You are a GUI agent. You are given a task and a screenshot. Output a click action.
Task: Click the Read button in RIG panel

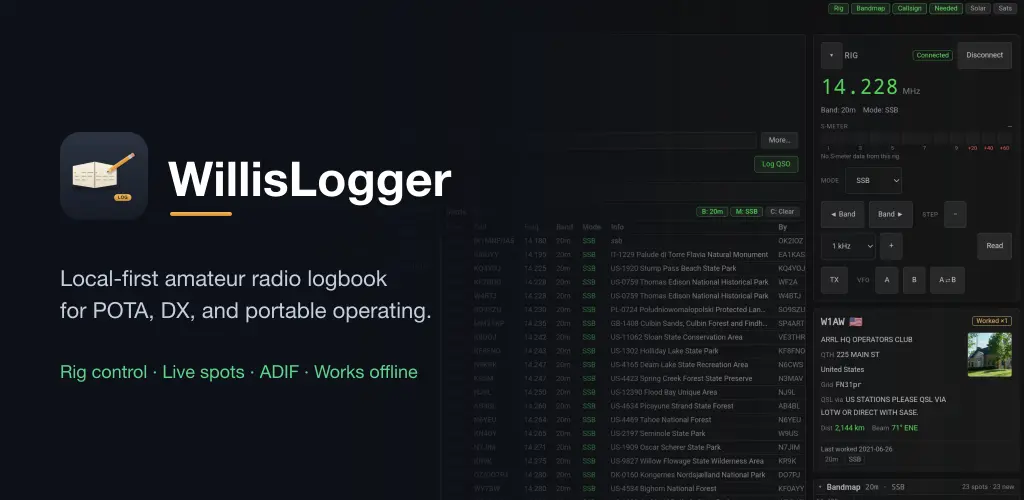tap(995, 246)
